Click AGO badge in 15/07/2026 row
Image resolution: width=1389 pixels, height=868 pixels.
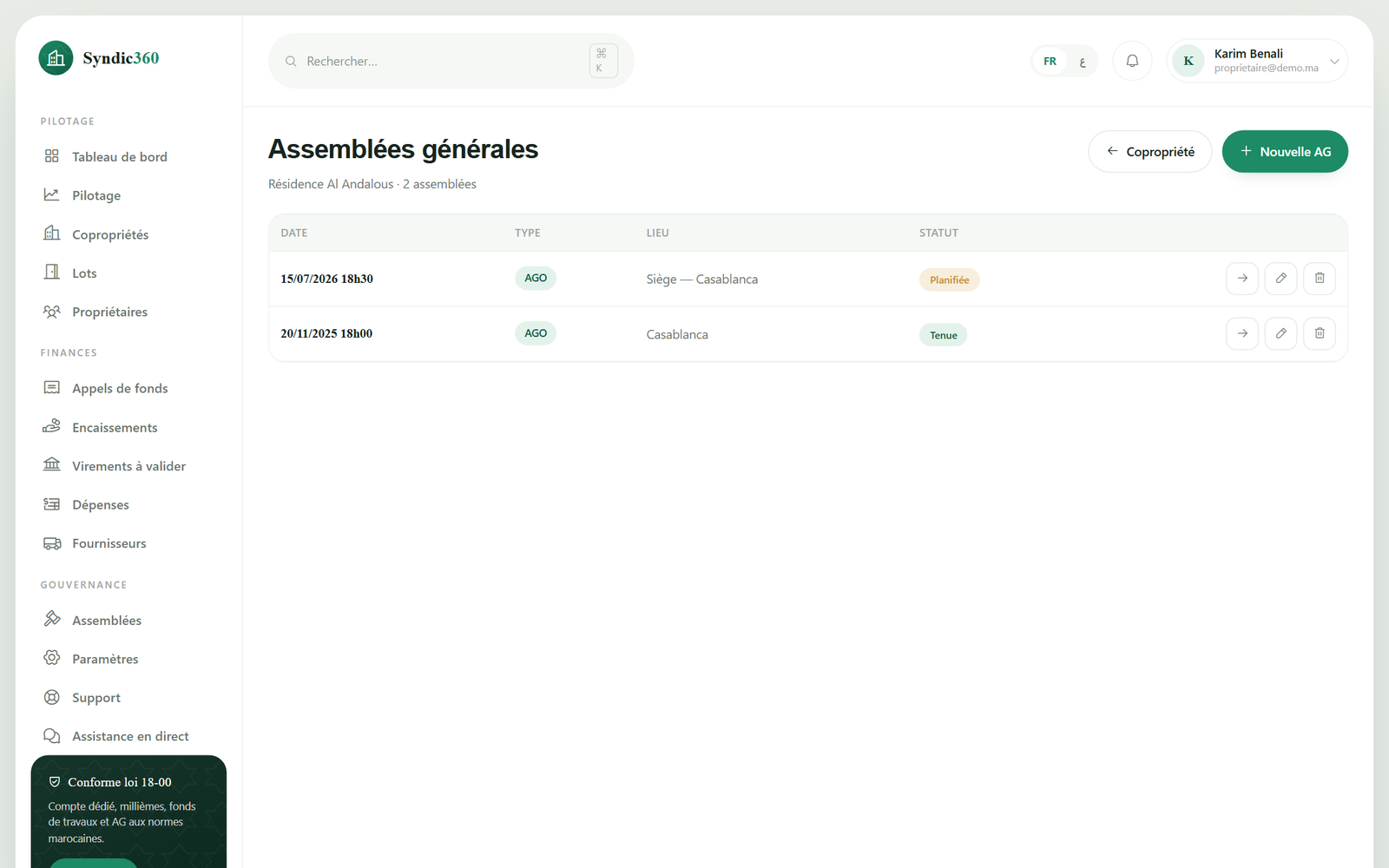(536, 278)
